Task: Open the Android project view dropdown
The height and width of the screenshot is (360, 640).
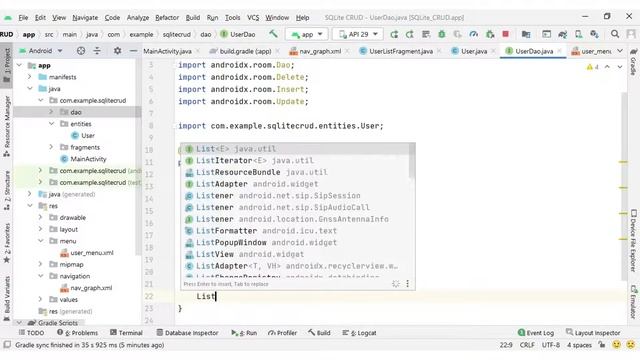Action: [x=41, y=51]
